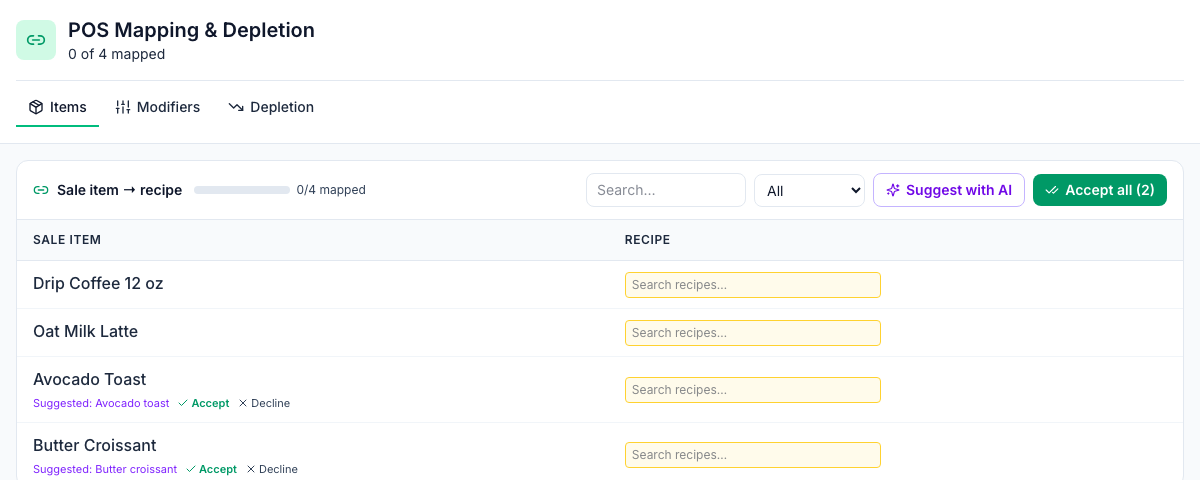The width and height of the screenshot is (1200, 480).
Task: Accept the Butter croissant suggestion
Action: (x=211, y=470)
